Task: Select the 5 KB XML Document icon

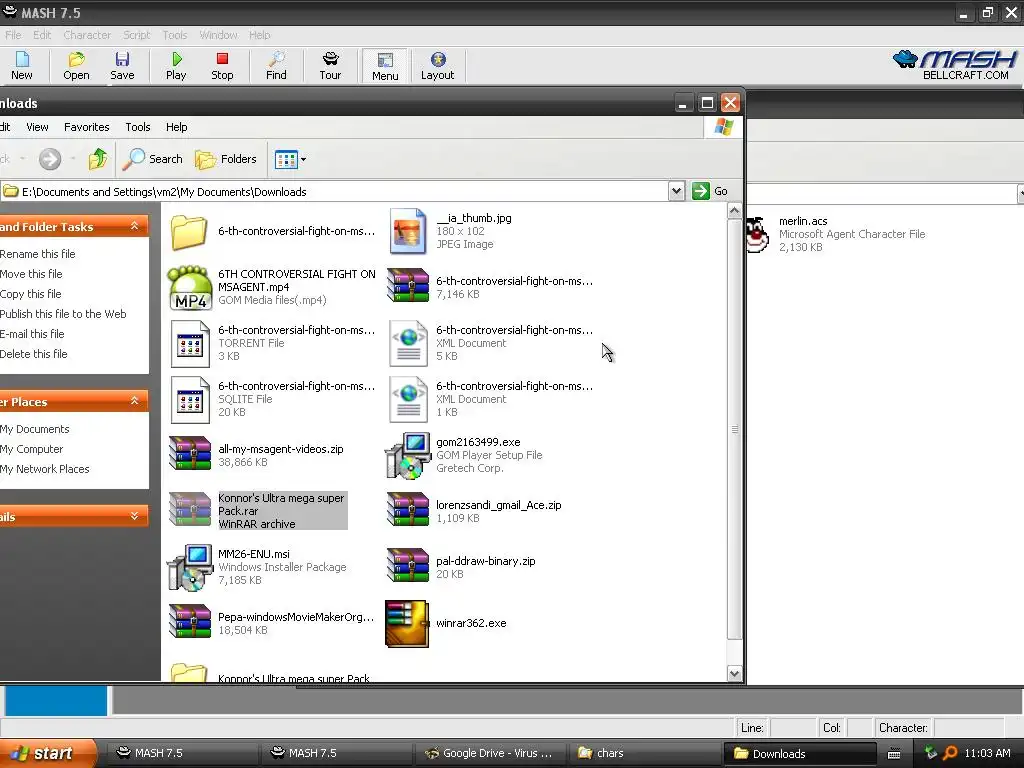Action: click(x=408, y=344)
